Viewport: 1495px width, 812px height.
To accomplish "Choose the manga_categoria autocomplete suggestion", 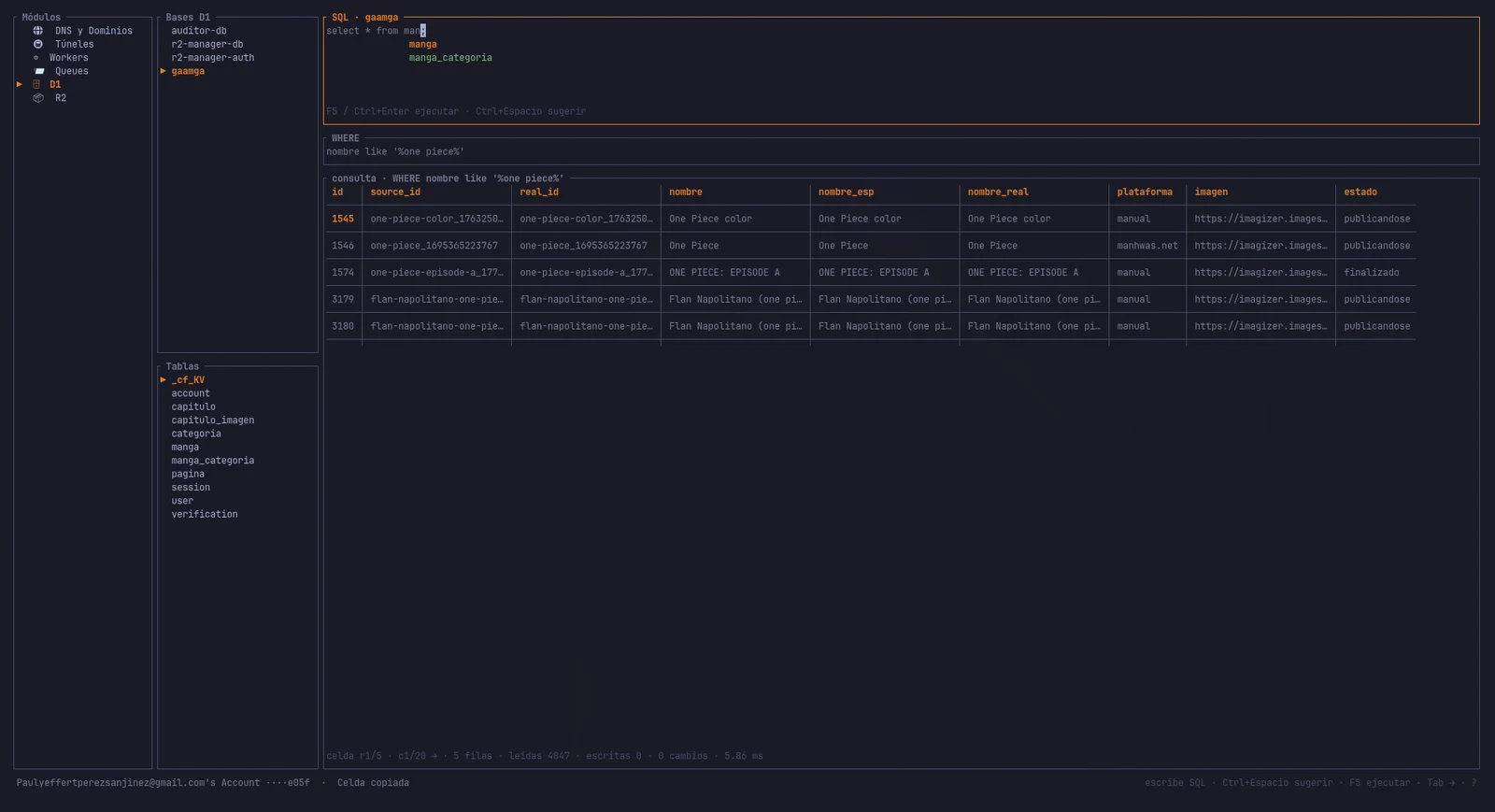I will point(449,58).
